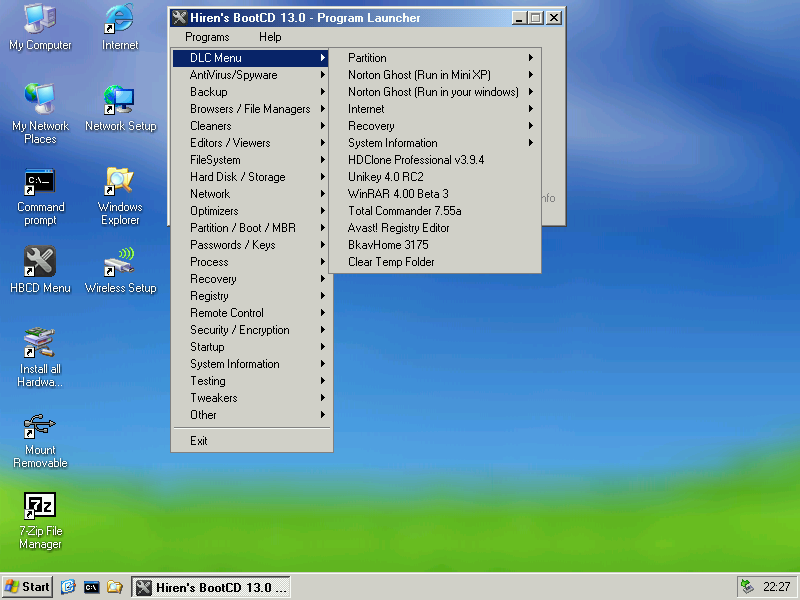This screenshot has height=600, width=800.
Task: Open My Network Places icon
Action: click(40, 114)
